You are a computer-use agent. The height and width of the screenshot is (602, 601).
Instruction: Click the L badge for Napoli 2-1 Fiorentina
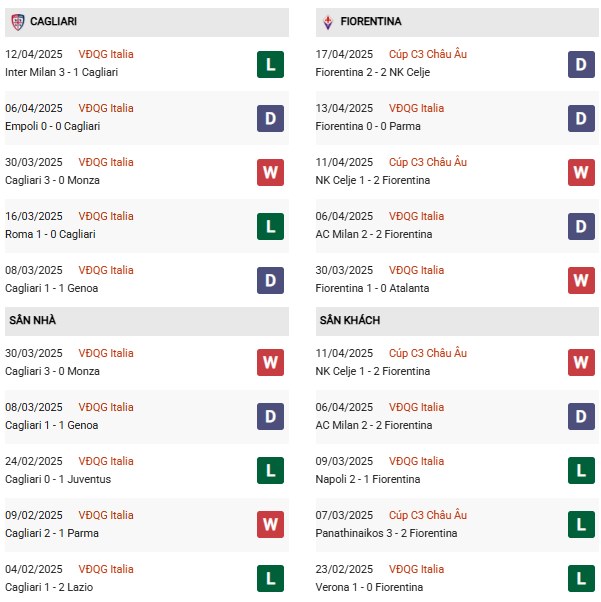point(581,471)
